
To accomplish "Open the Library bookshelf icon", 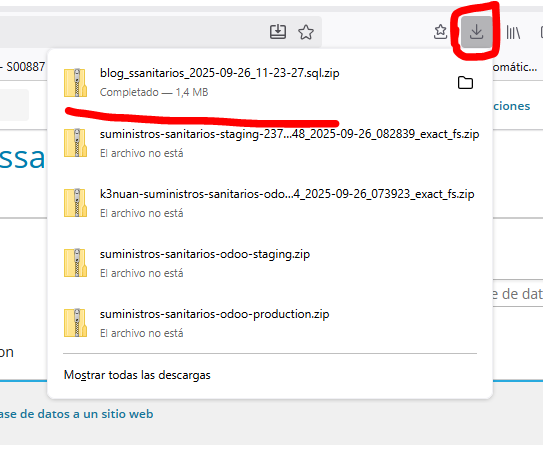I will coord(513,33).
